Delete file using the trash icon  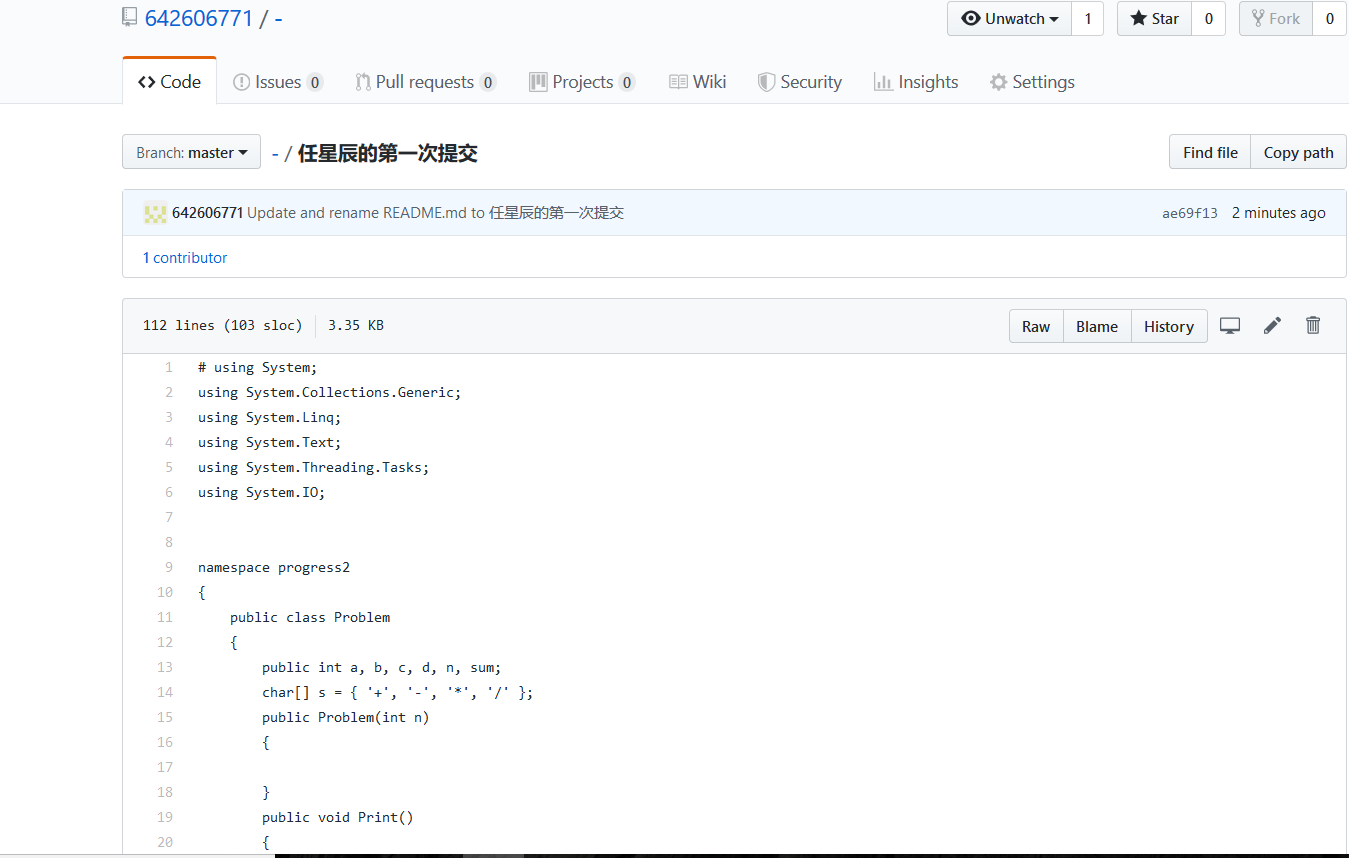tap(1313, 325)
